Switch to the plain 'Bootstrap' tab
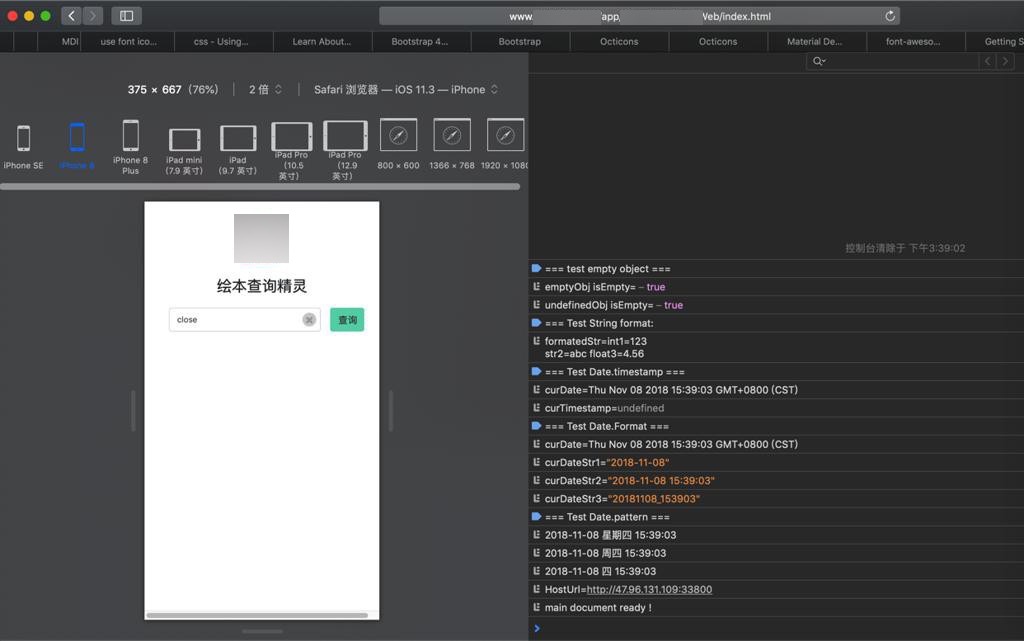The image size is (1024, 641). point(519,41)
